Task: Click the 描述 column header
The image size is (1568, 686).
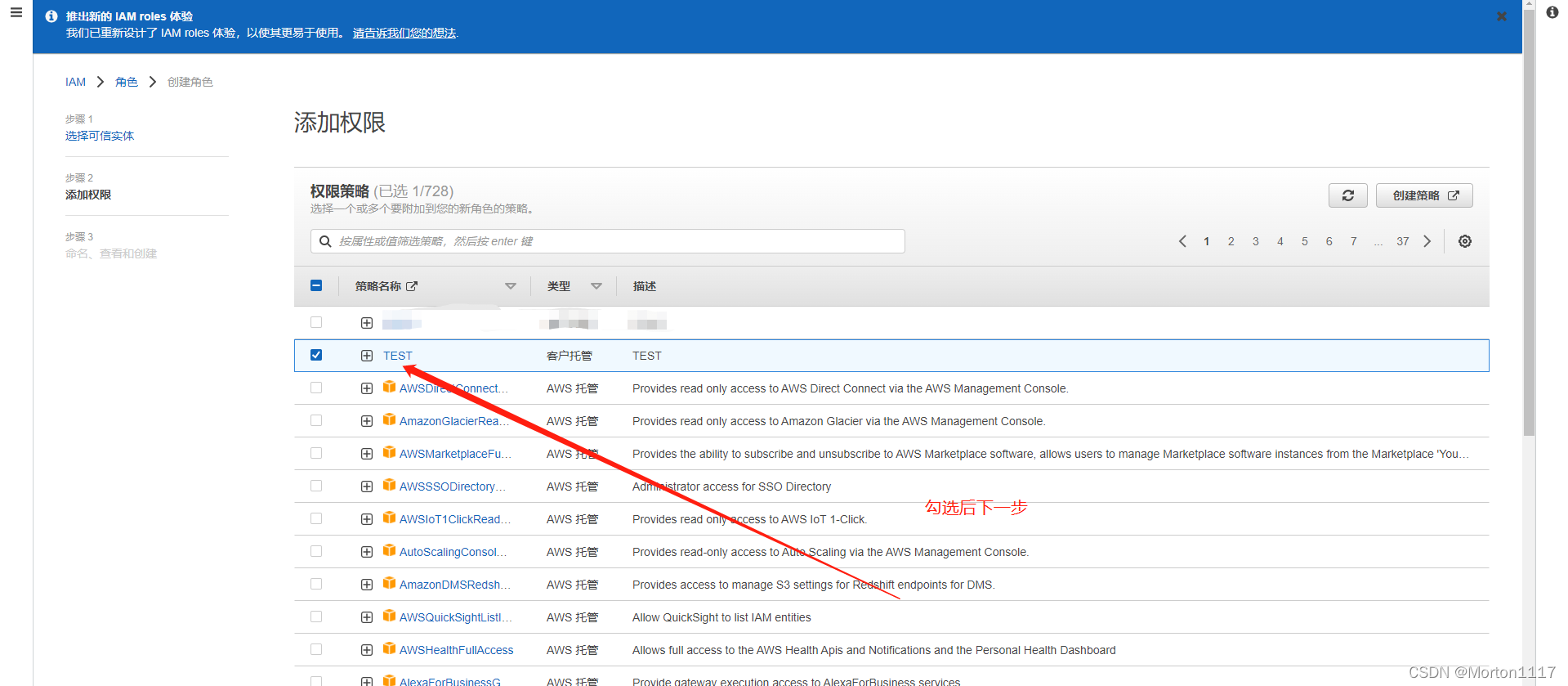Action: point(645,286)
